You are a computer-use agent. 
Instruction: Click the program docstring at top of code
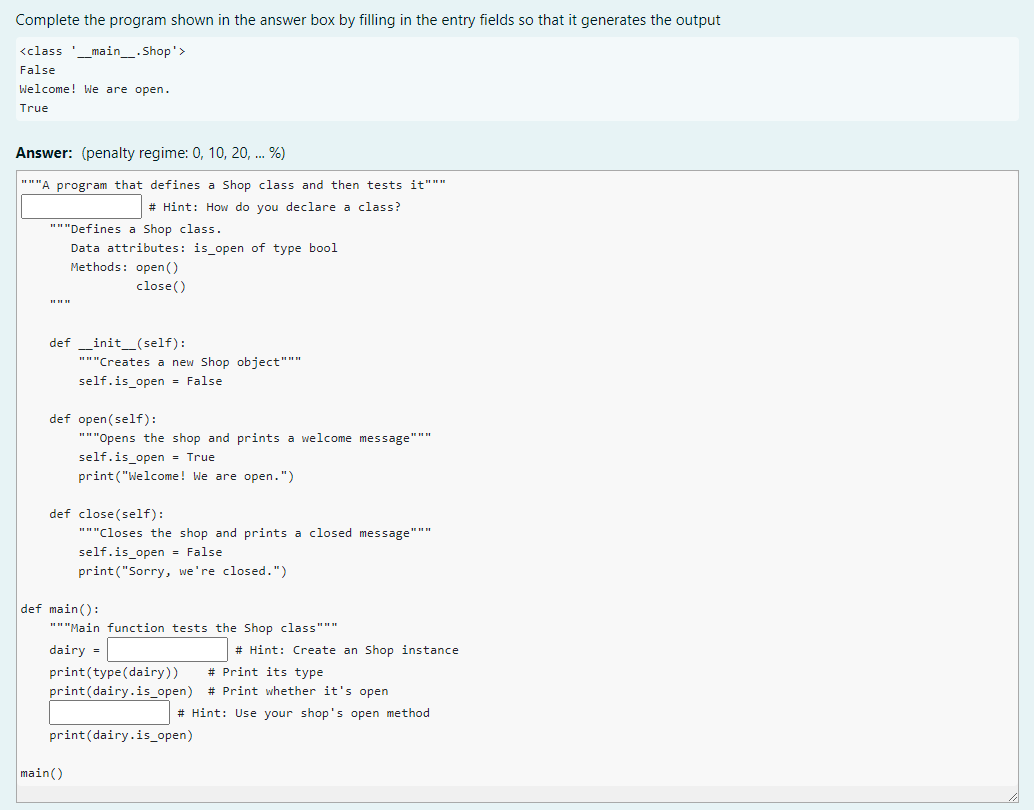coord(233,184)
